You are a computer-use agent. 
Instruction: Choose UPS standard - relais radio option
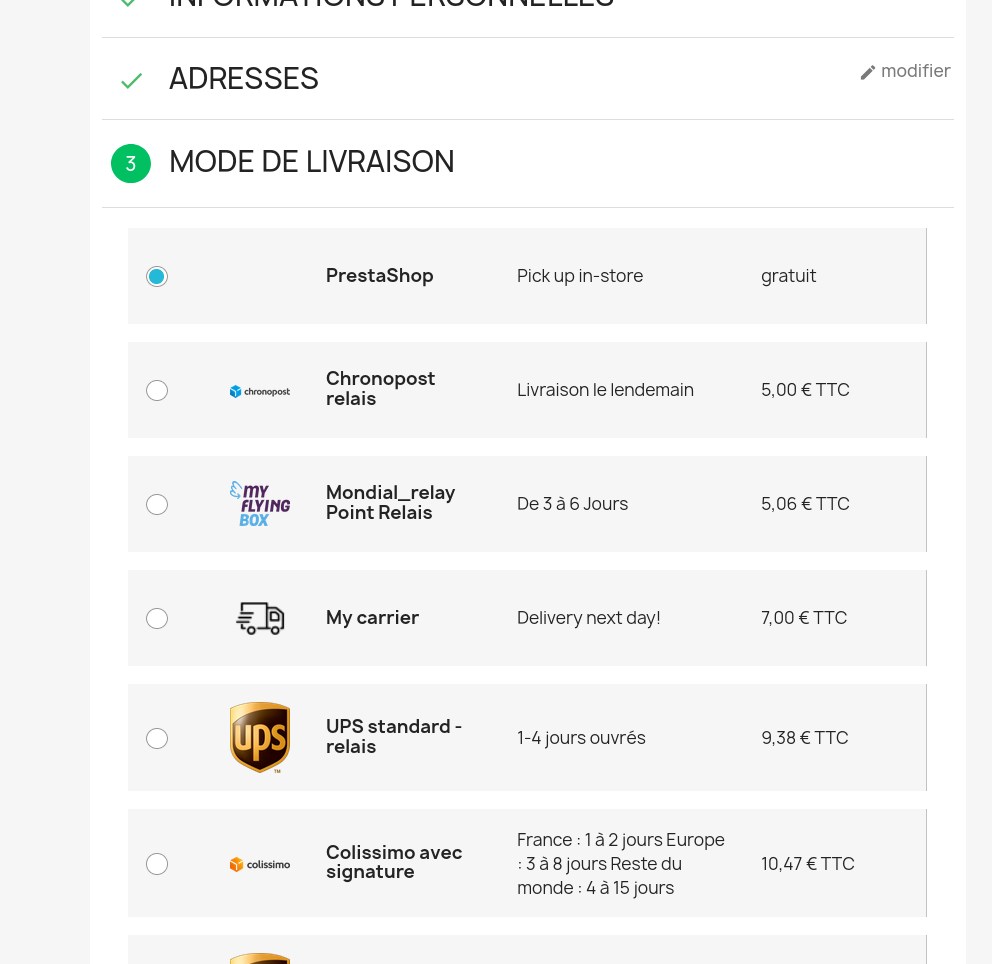click(157, 738)
